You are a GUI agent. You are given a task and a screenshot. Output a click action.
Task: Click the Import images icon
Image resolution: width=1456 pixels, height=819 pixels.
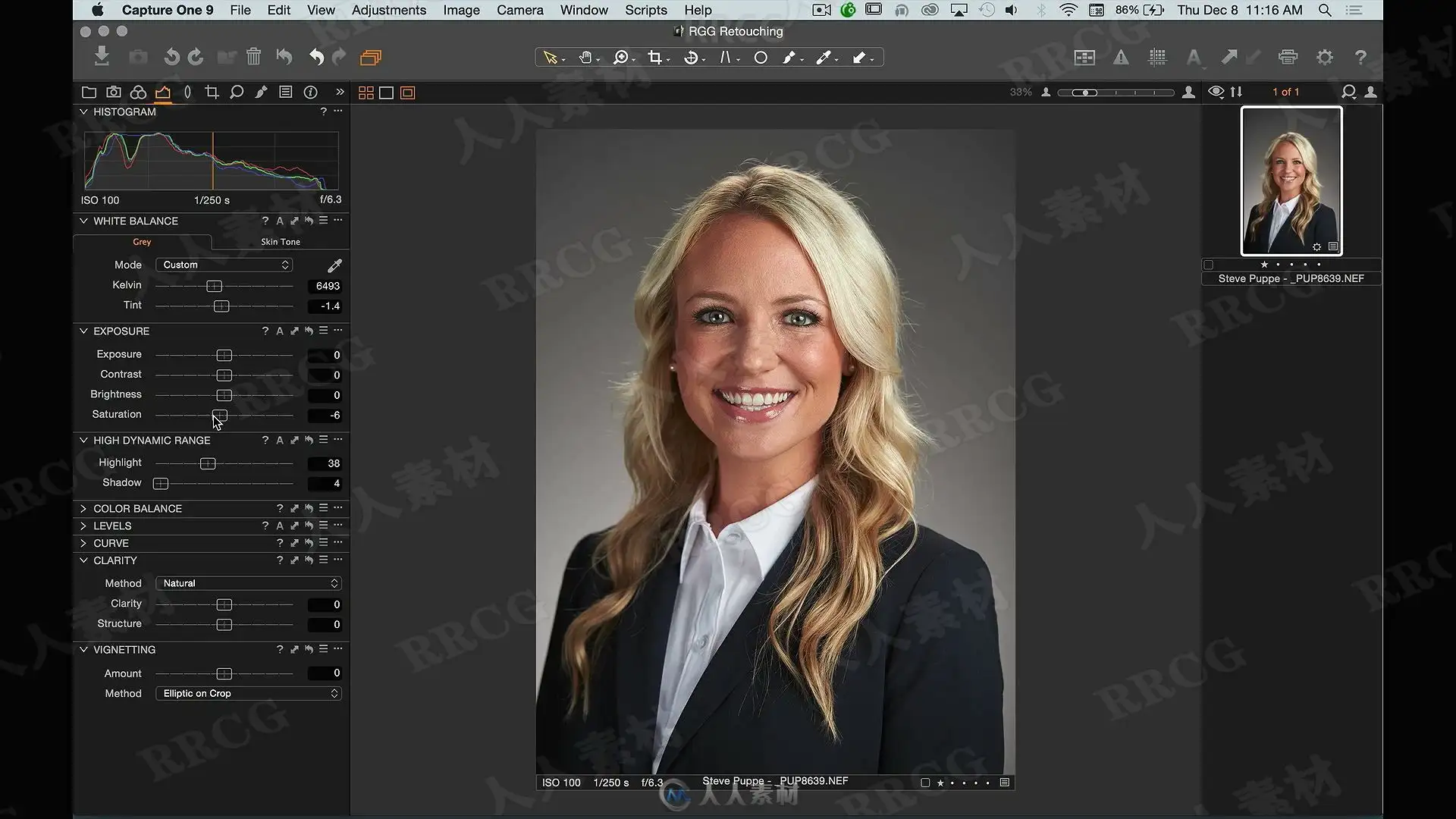[102, 57]
